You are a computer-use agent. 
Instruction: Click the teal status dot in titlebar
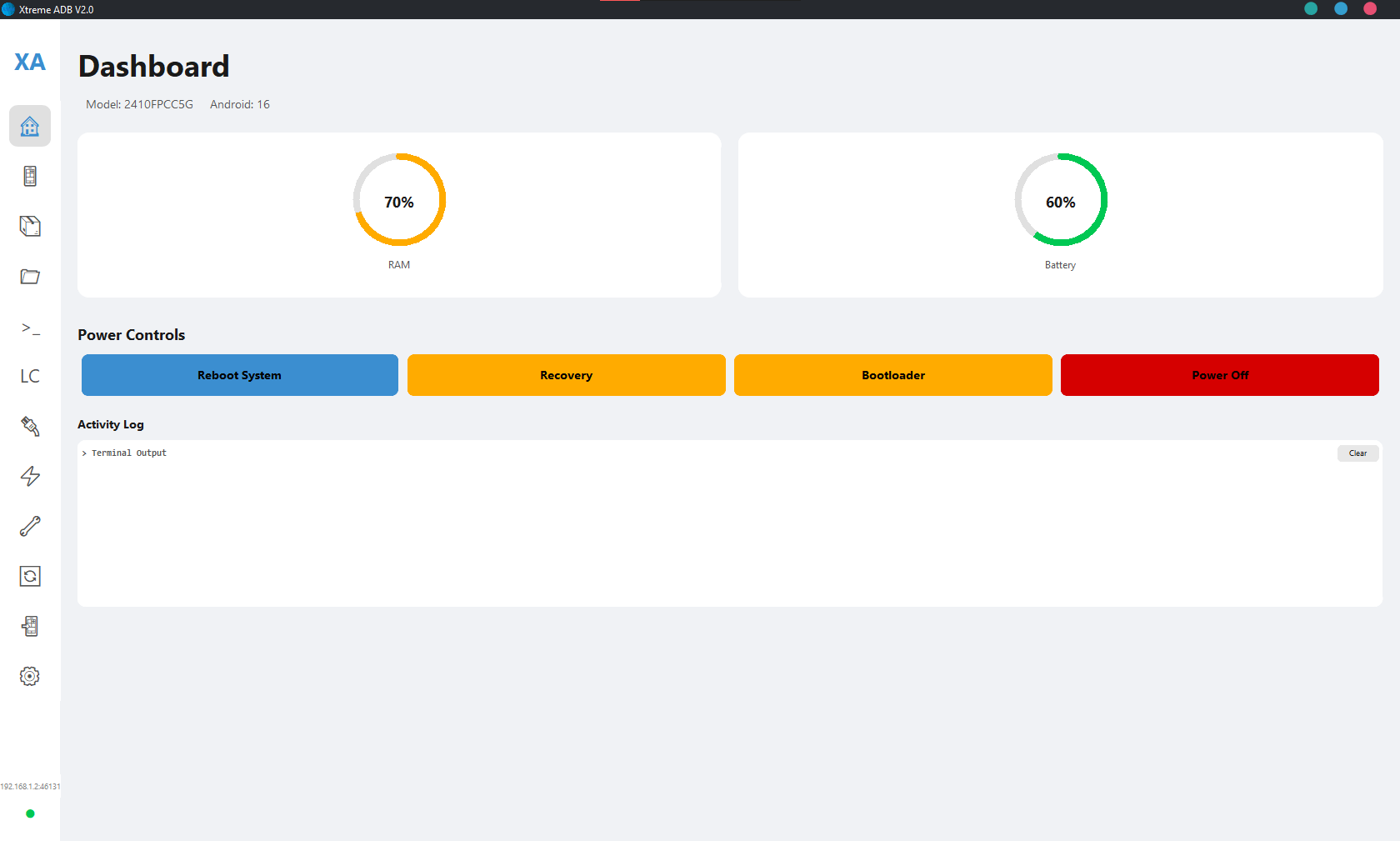coord(1311,8)
